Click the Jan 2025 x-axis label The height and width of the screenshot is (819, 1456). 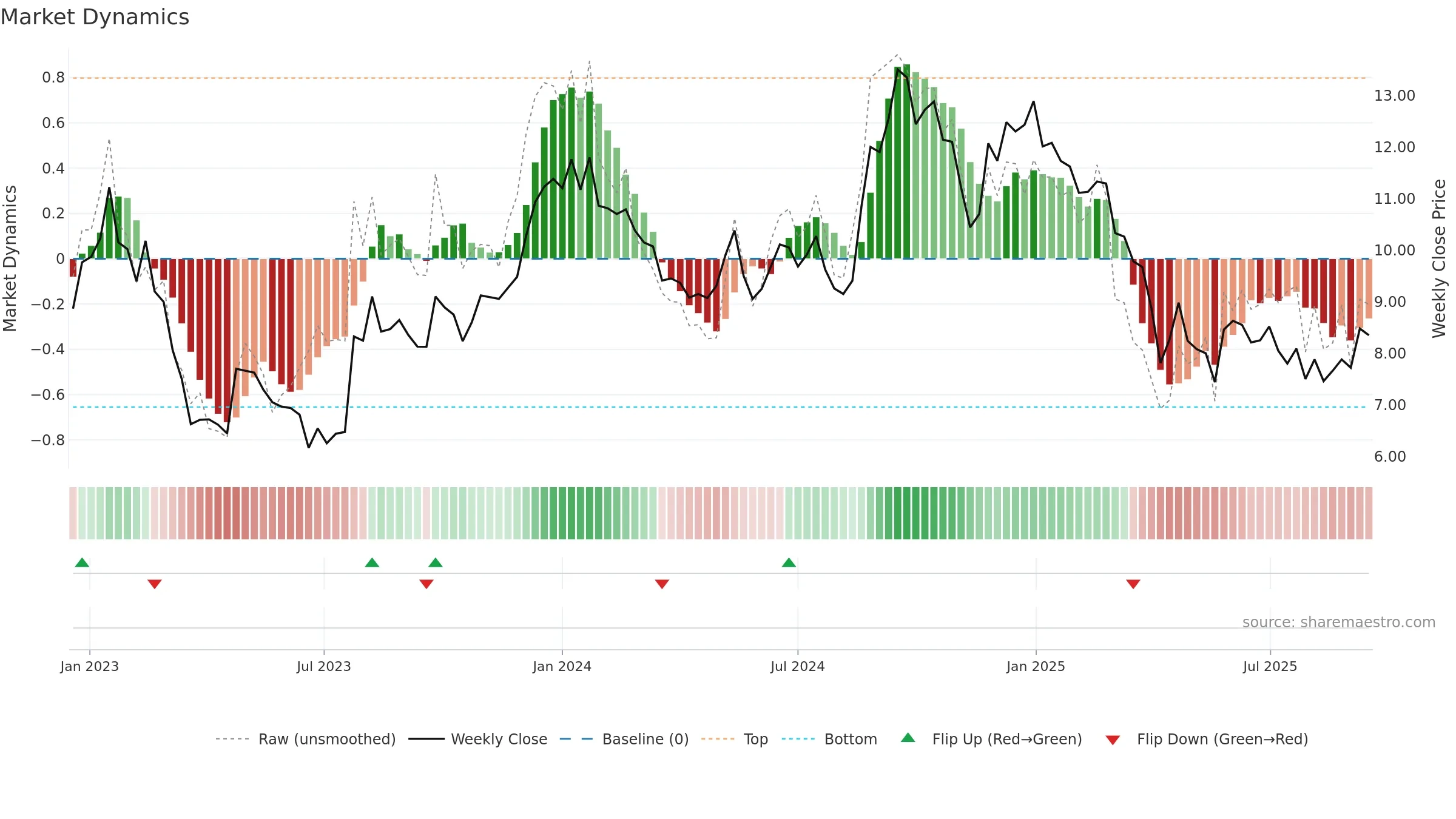[1036, 666]
